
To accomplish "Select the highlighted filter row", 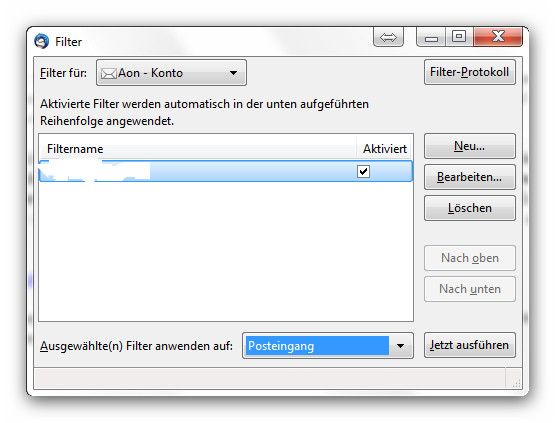I will 226,171.
